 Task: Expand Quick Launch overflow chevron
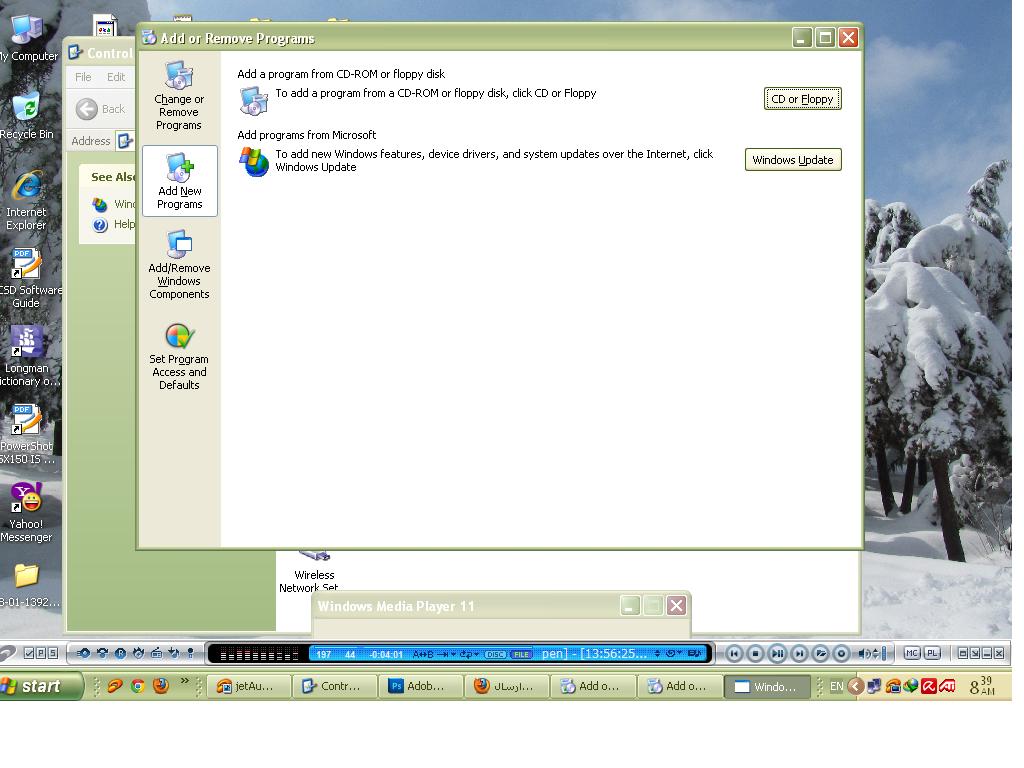[x=184, y=682]
